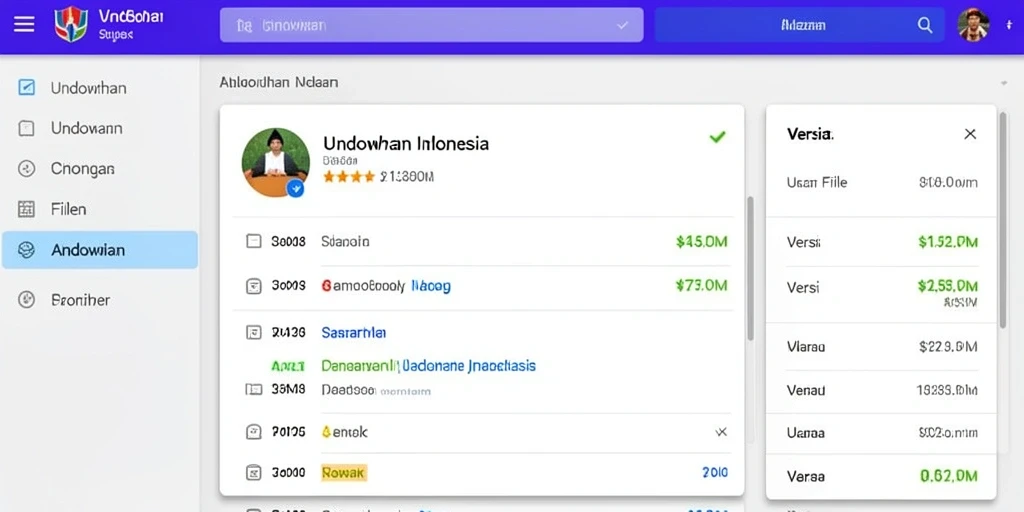Open the green Denaarvanli link
The image size is (1024, 512).
359,366
